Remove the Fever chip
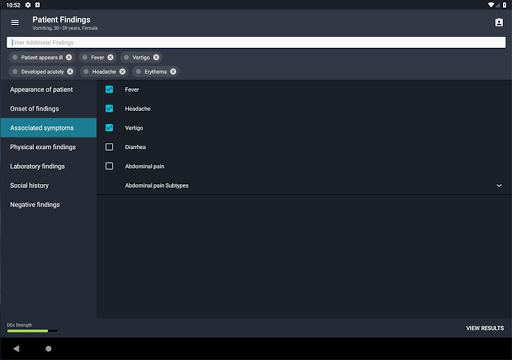The width and height of the screenshot is (512, 360). coord(110,57)
